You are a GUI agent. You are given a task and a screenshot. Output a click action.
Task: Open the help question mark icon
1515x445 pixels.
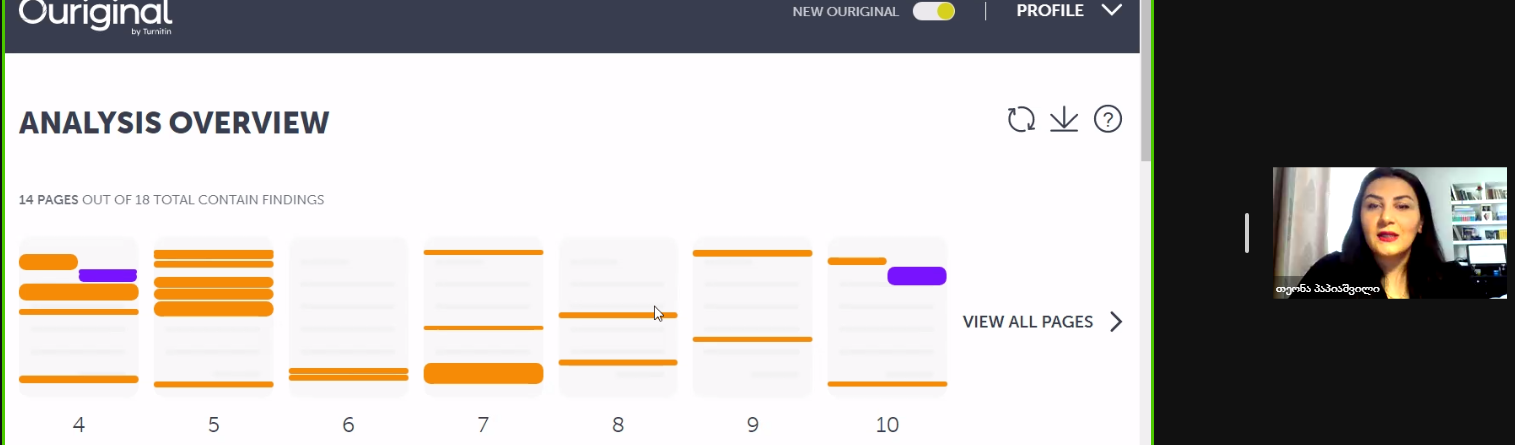[1108, 120]
